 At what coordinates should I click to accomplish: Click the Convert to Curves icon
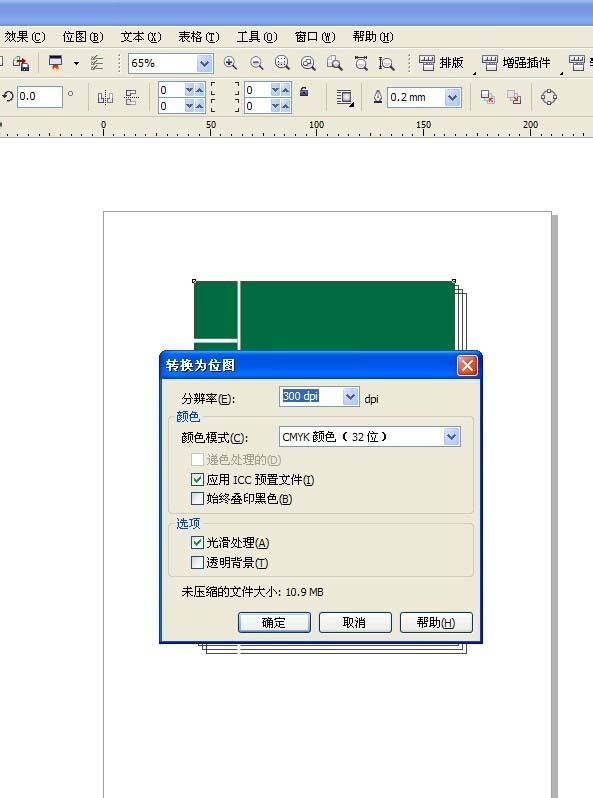tap(549, 97)
